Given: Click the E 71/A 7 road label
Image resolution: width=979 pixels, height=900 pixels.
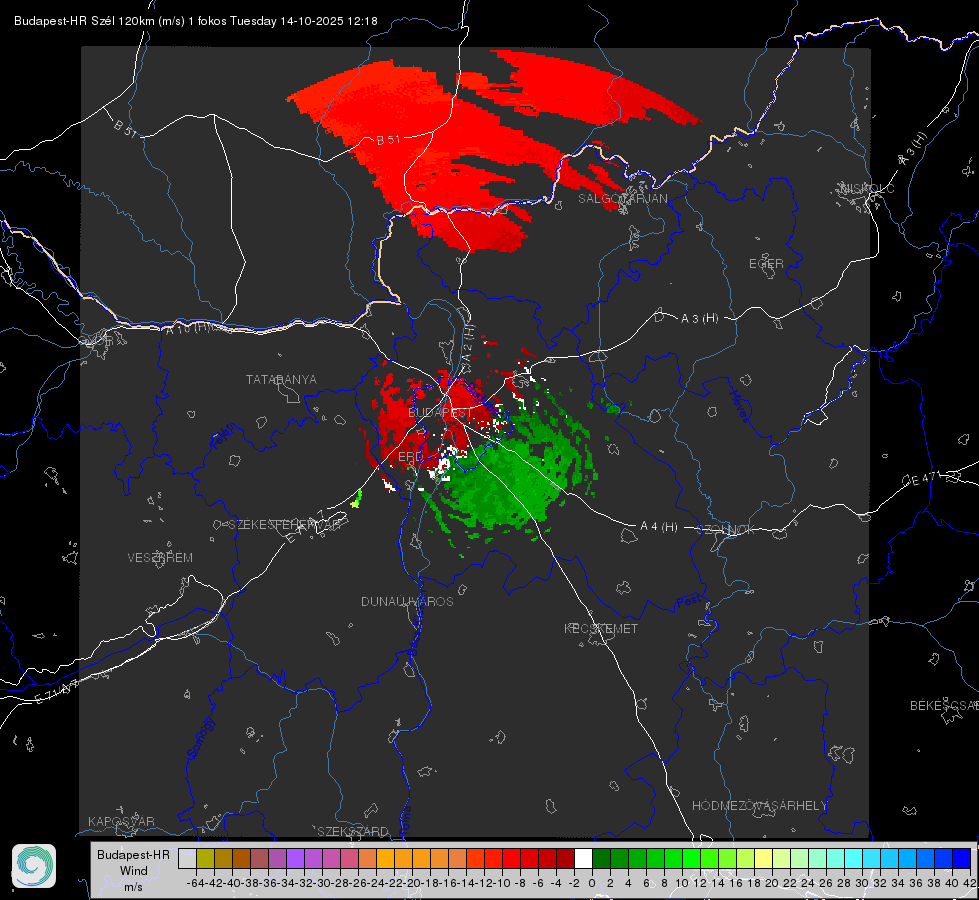Looking at the screenshot, I should point(57,691).
